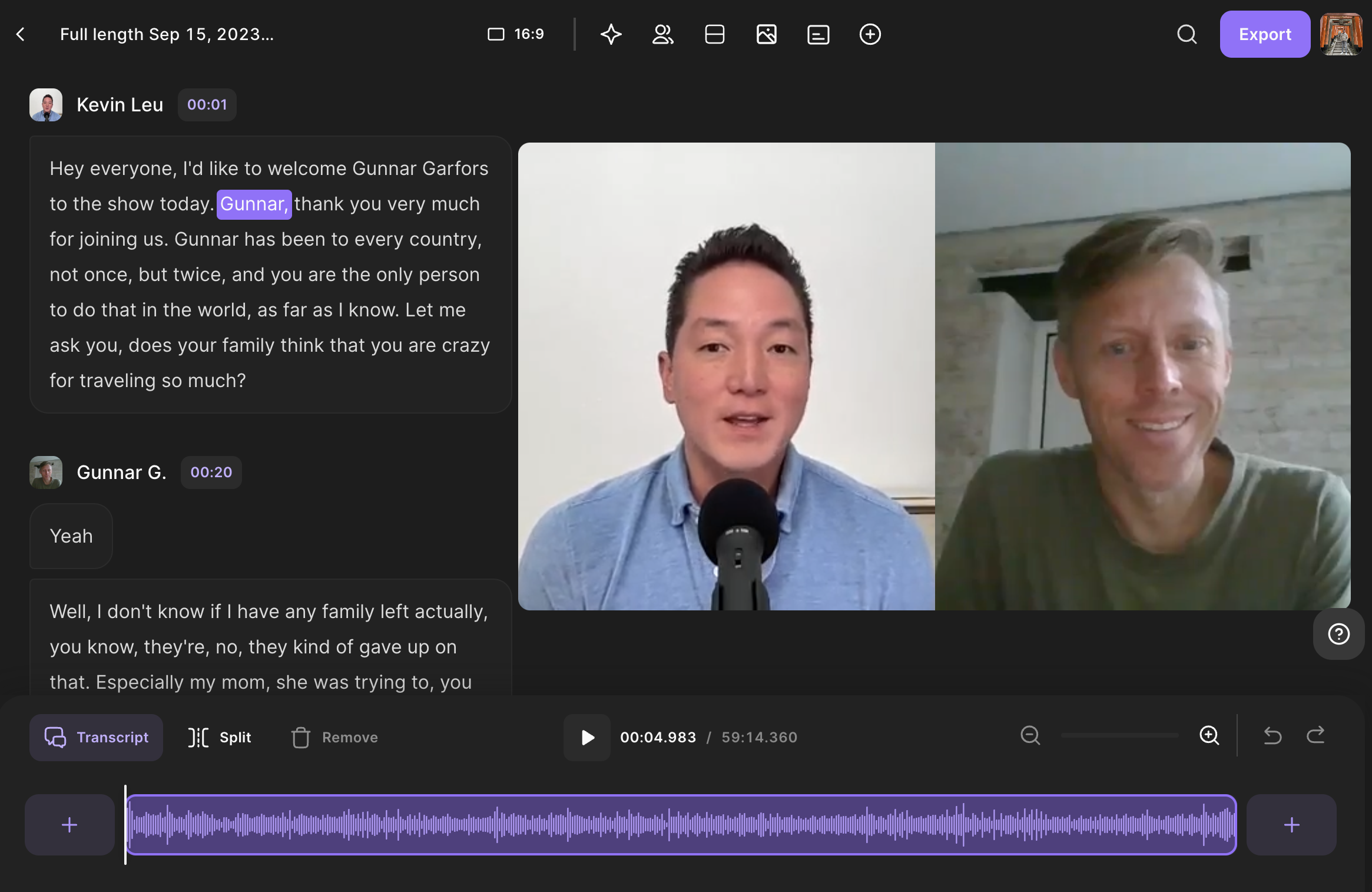Click the timeline zoom slider track

[1119, 735]
